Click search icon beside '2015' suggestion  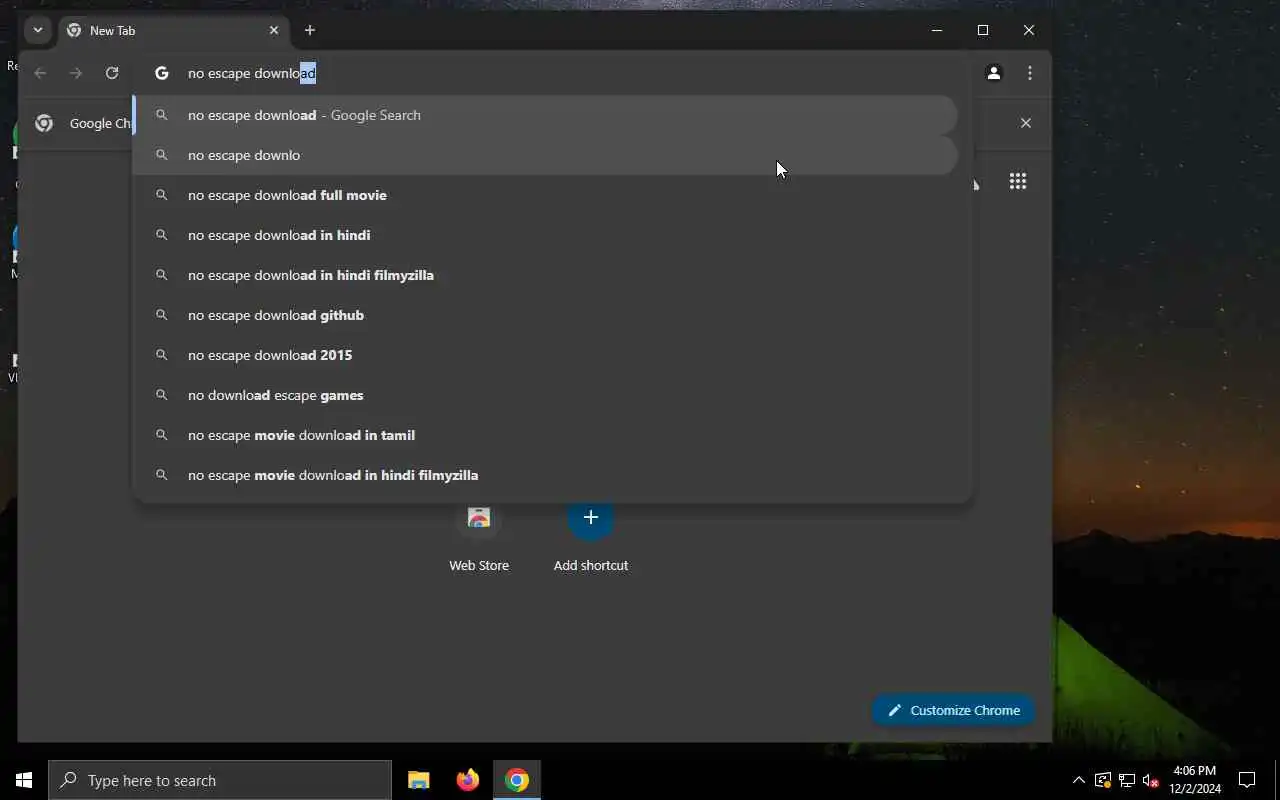161,355
